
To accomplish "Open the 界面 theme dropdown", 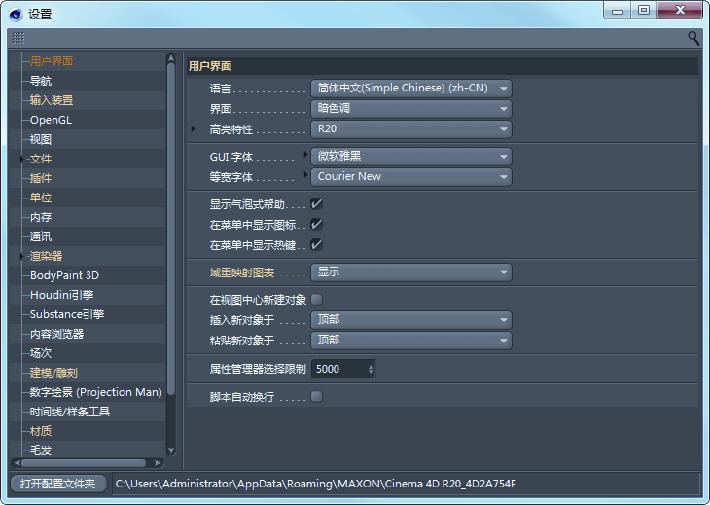I will tap(411, 108).
